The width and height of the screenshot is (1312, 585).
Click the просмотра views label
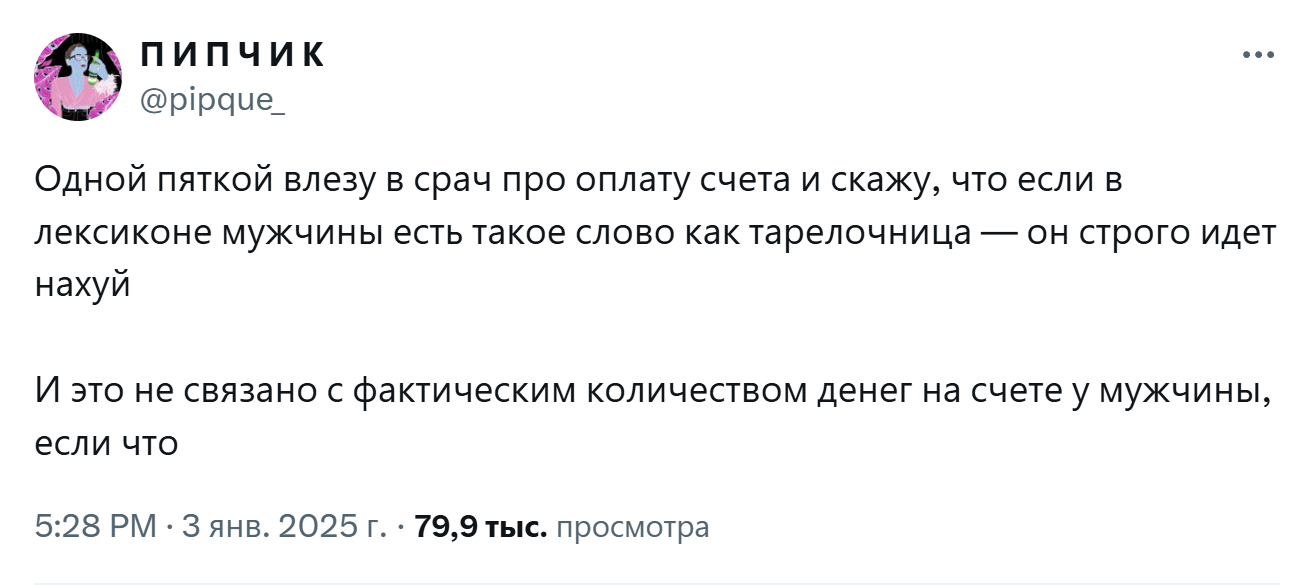coord(632,527)
